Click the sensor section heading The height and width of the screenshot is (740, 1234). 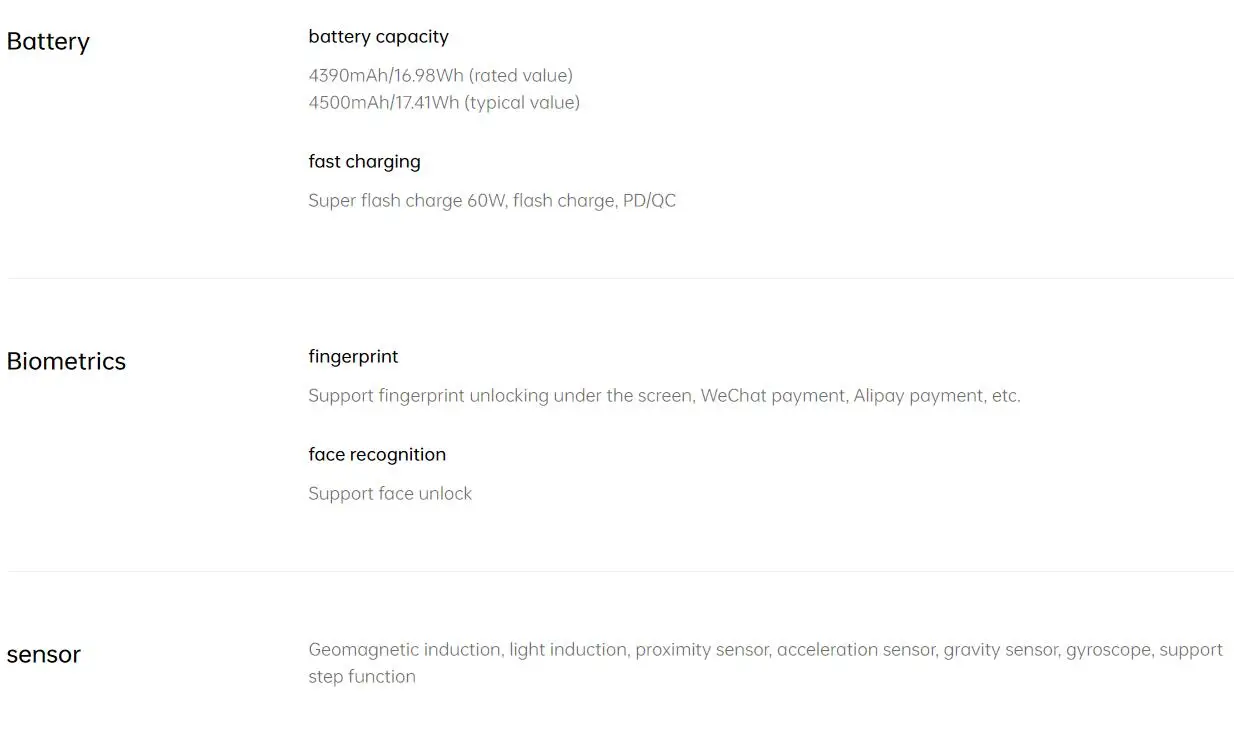(x=43, y=655)
